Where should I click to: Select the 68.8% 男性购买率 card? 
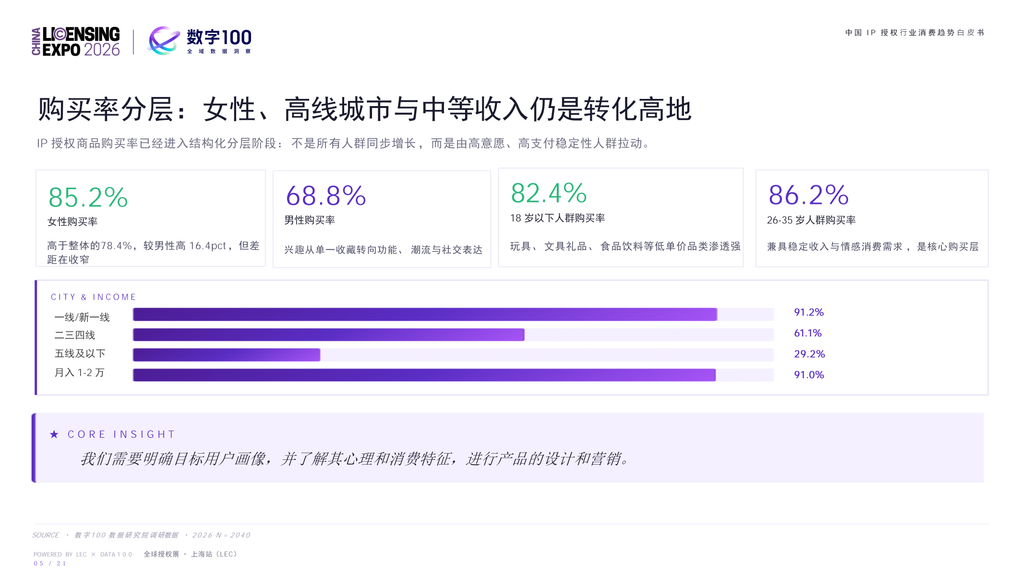pyautogui.click(x=381, y=219)
